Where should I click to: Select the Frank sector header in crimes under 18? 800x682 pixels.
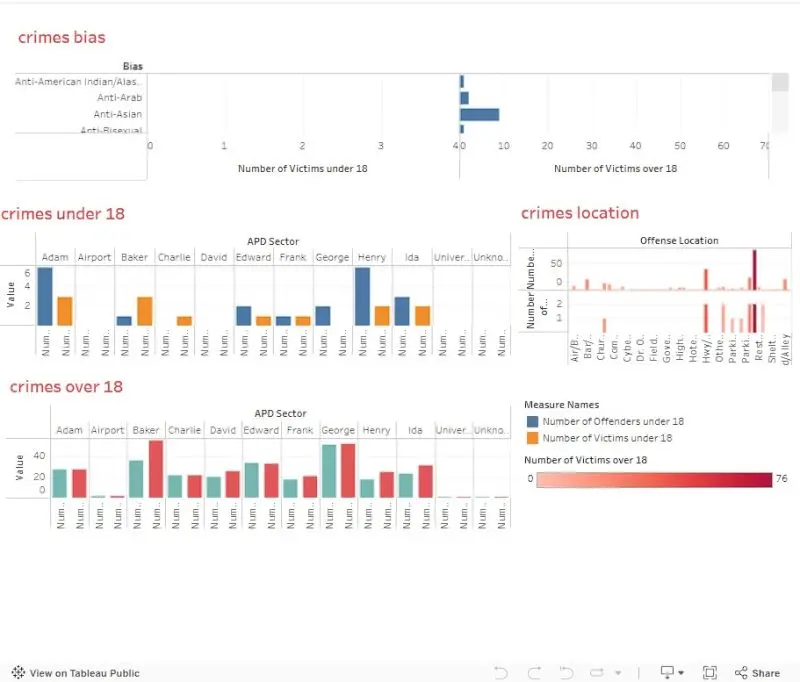pyautogui.click(x=293, y=257)
